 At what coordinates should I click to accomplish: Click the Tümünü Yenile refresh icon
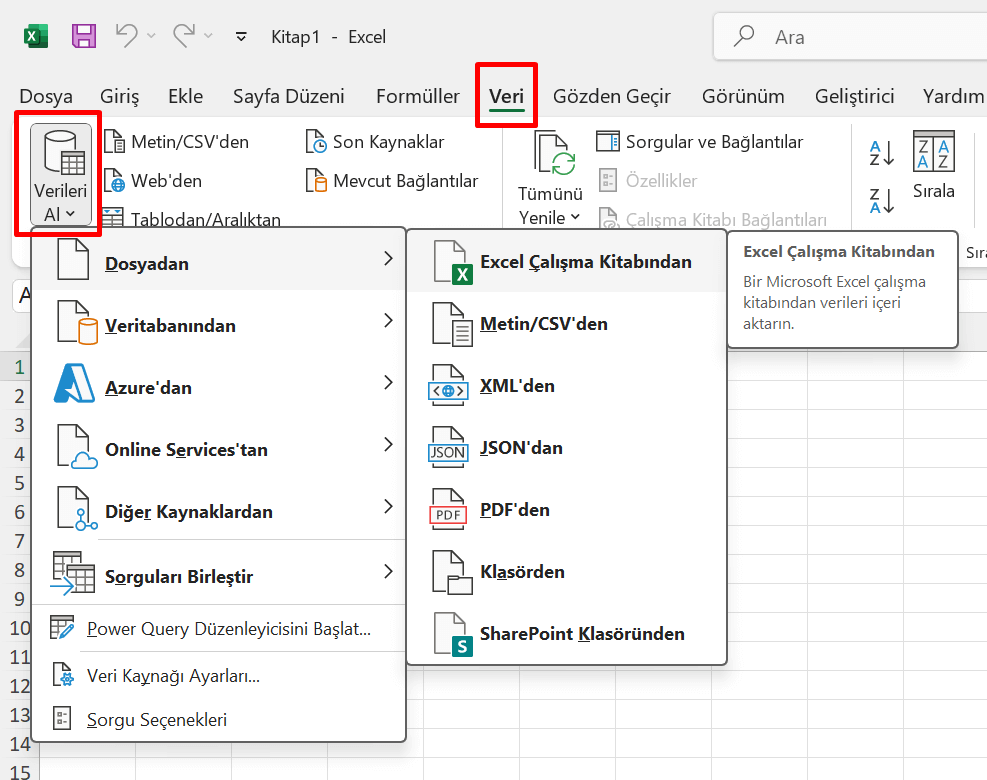click(555, 153)
